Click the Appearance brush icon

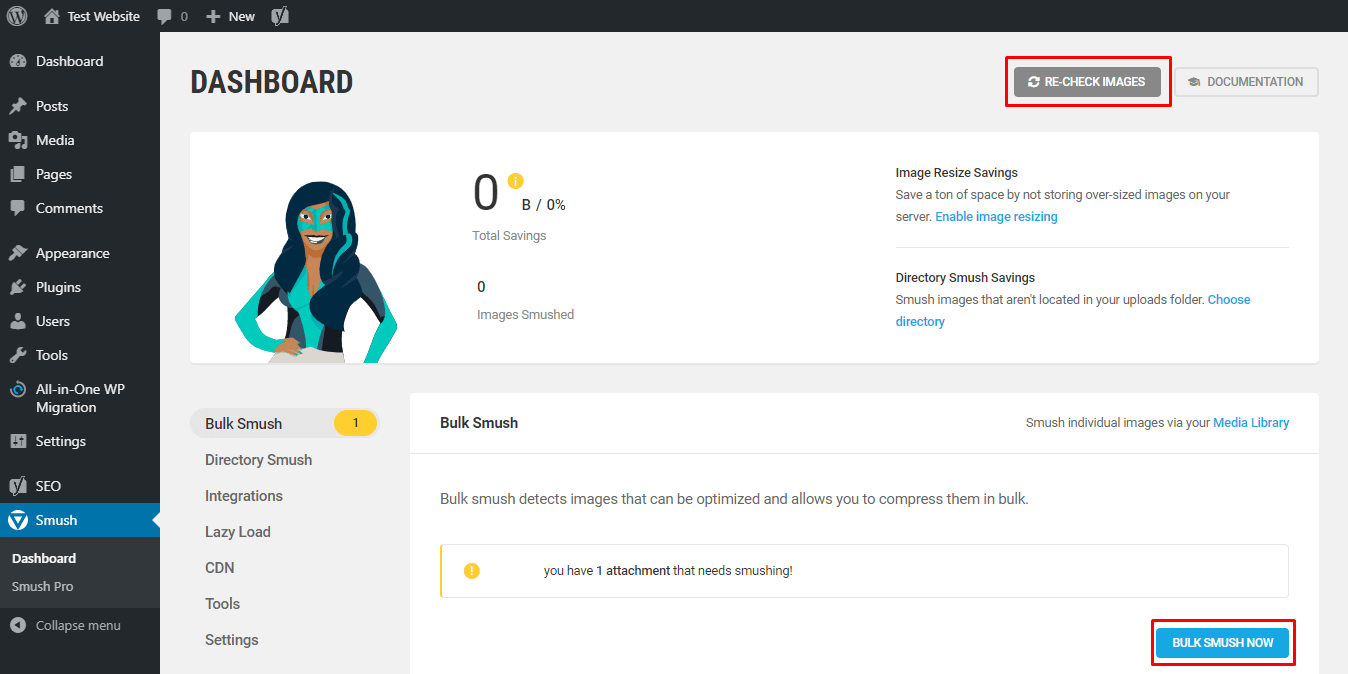[x=18, y=253]
